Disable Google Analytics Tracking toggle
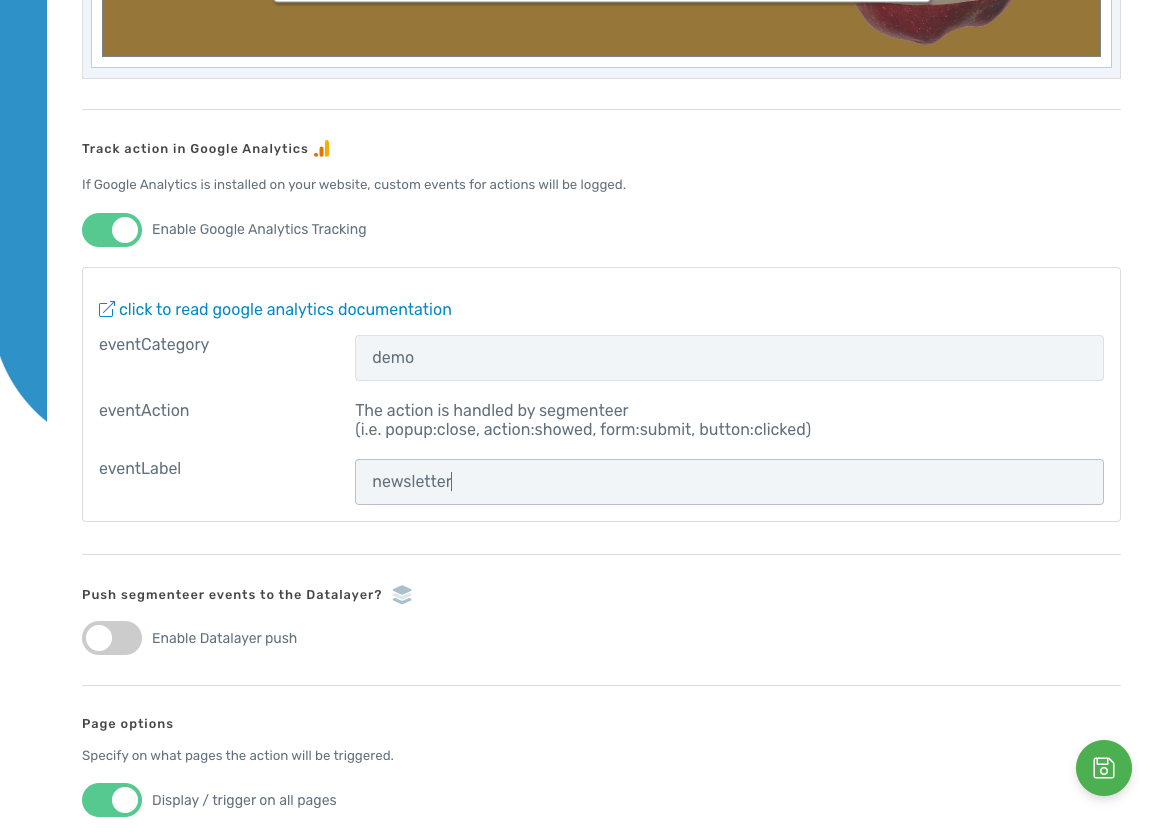 (112, 230)
